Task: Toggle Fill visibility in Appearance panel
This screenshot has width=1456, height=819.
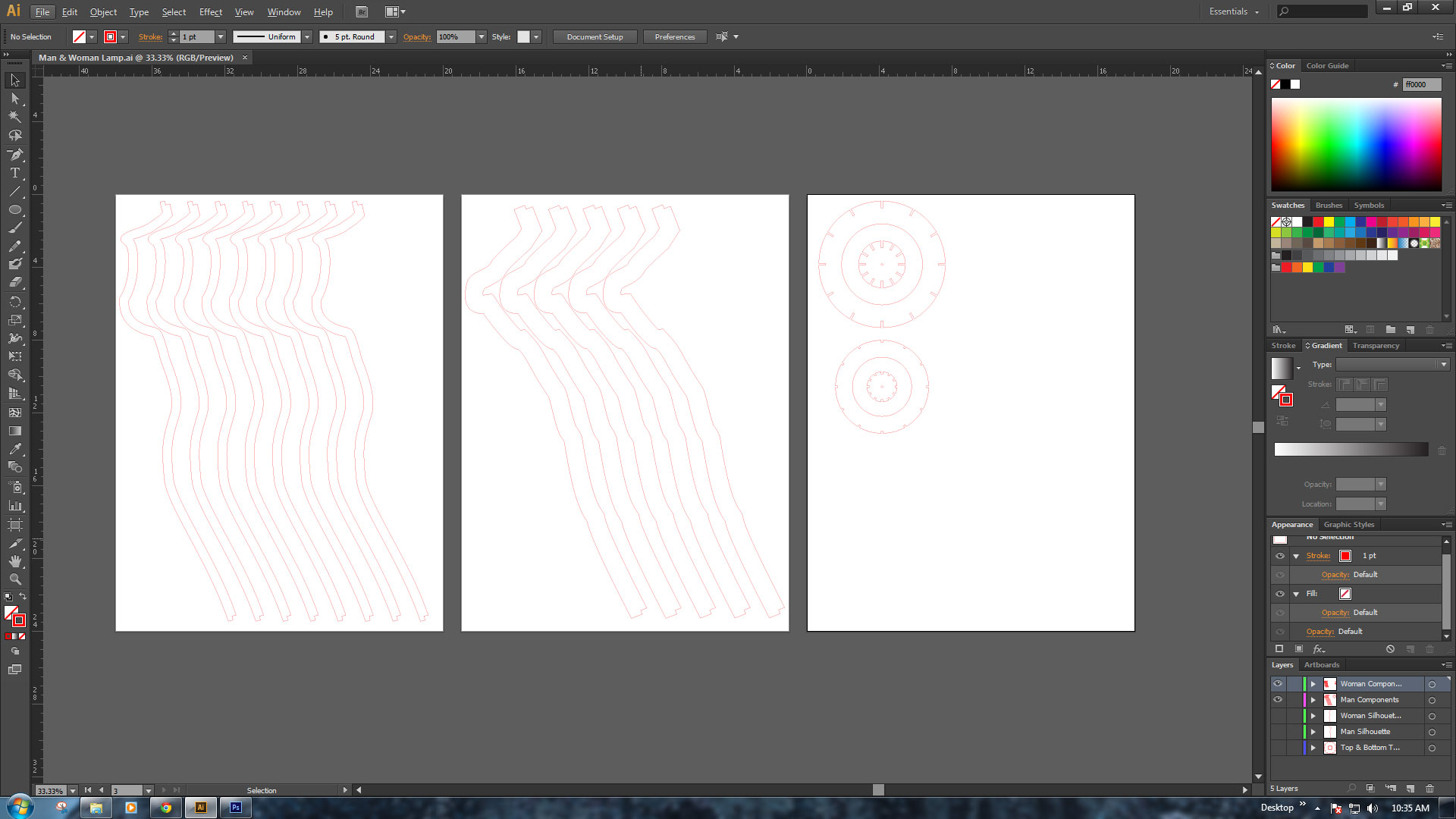Action: [1280, 594]
